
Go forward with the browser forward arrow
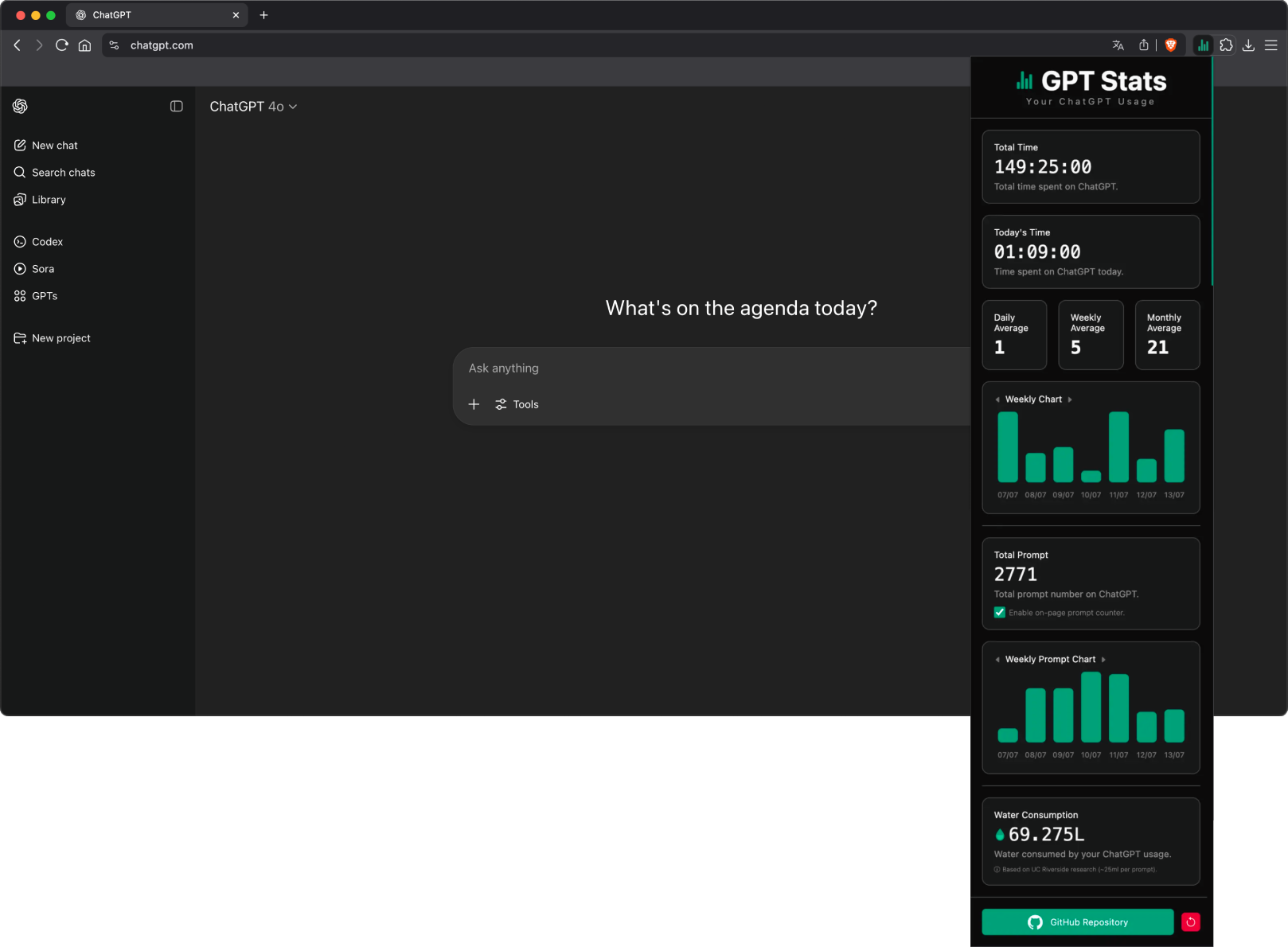coord(39,45)
